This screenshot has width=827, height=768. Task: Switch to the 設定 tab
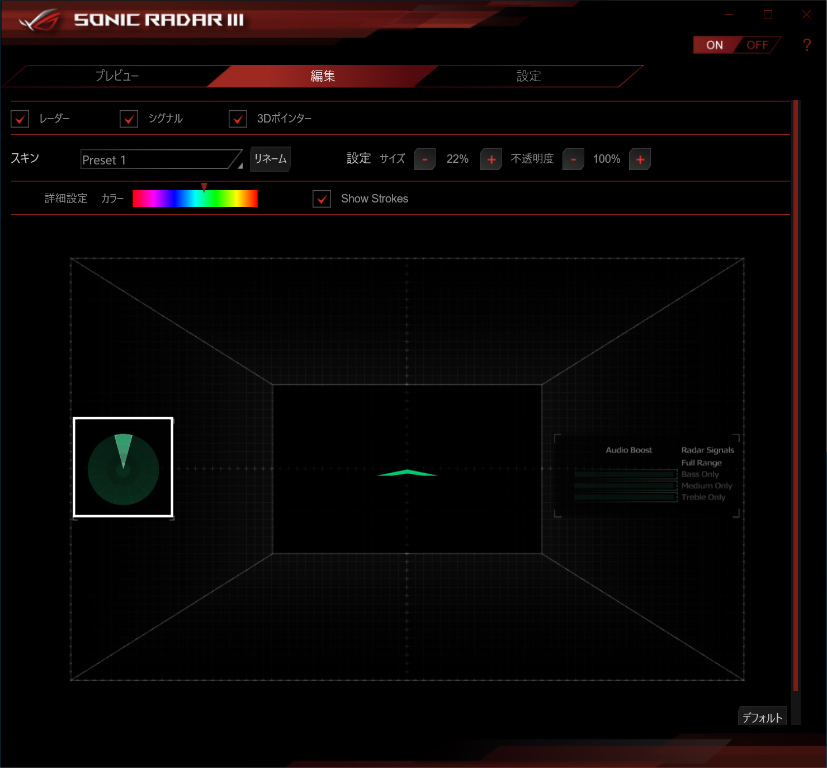click(528, 76)
